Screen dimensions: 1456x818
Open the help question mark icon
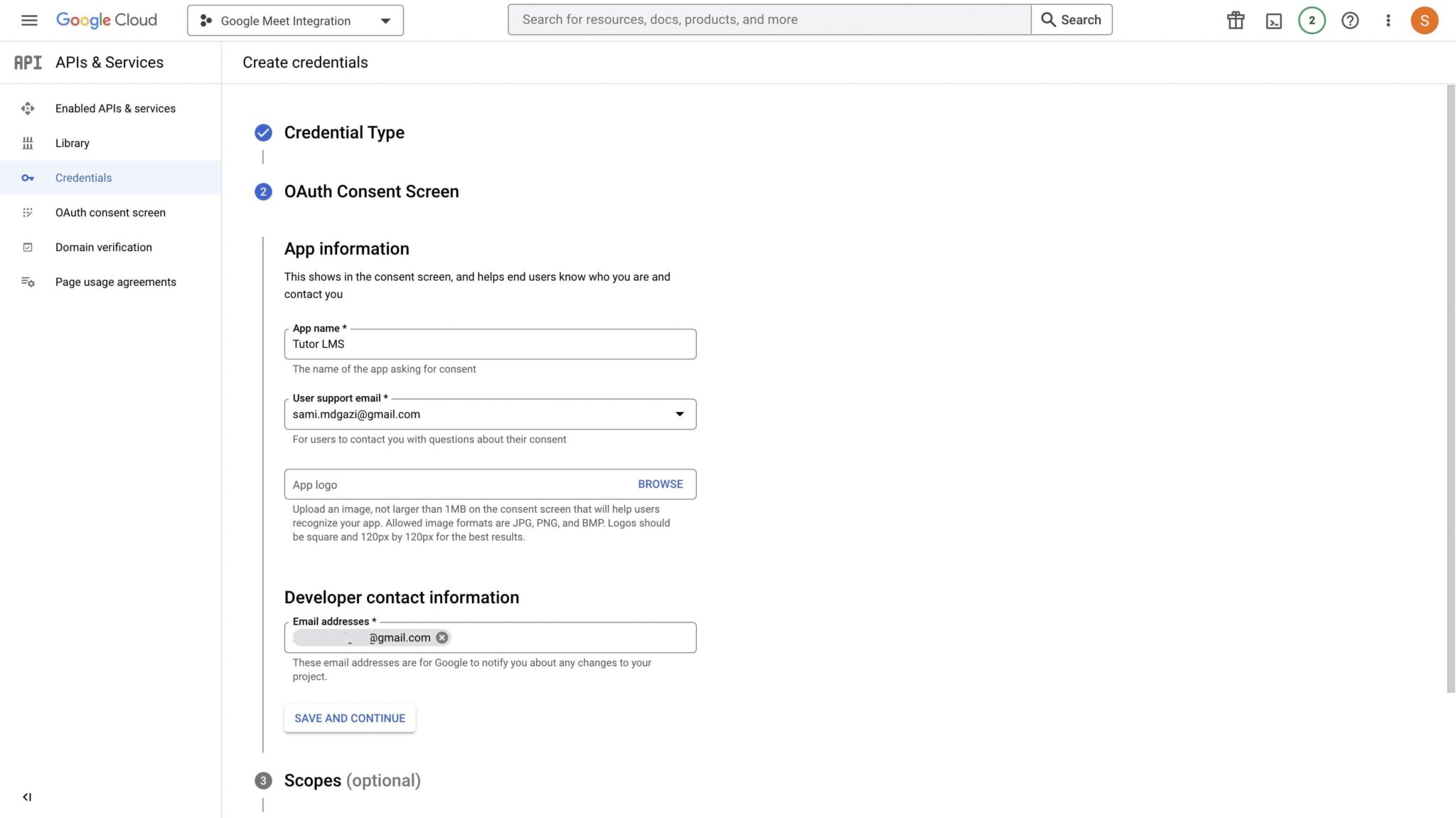(x=1349, y=20)
